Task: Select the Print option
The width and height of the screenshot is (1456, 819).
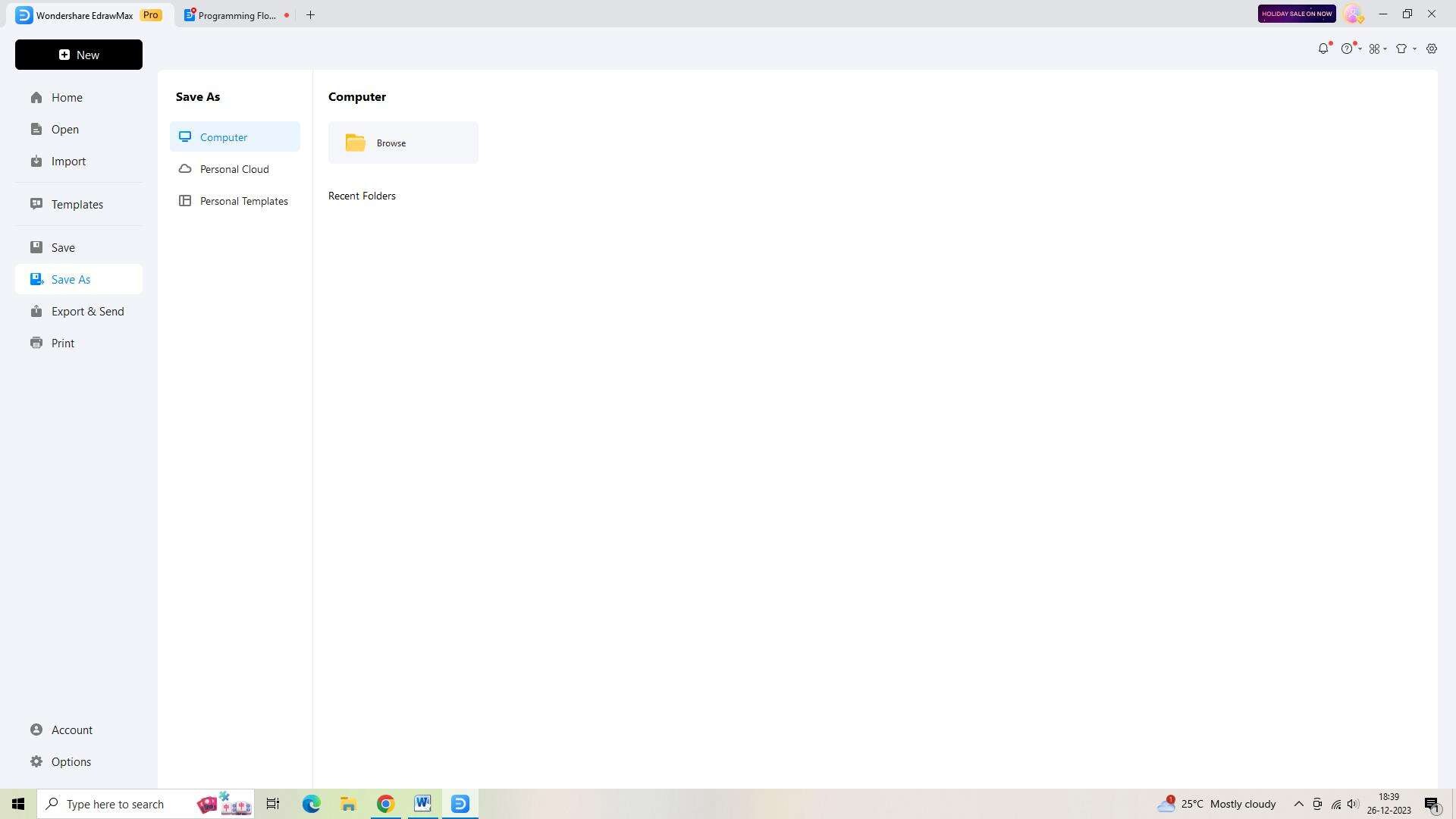Action: [63, 342]
